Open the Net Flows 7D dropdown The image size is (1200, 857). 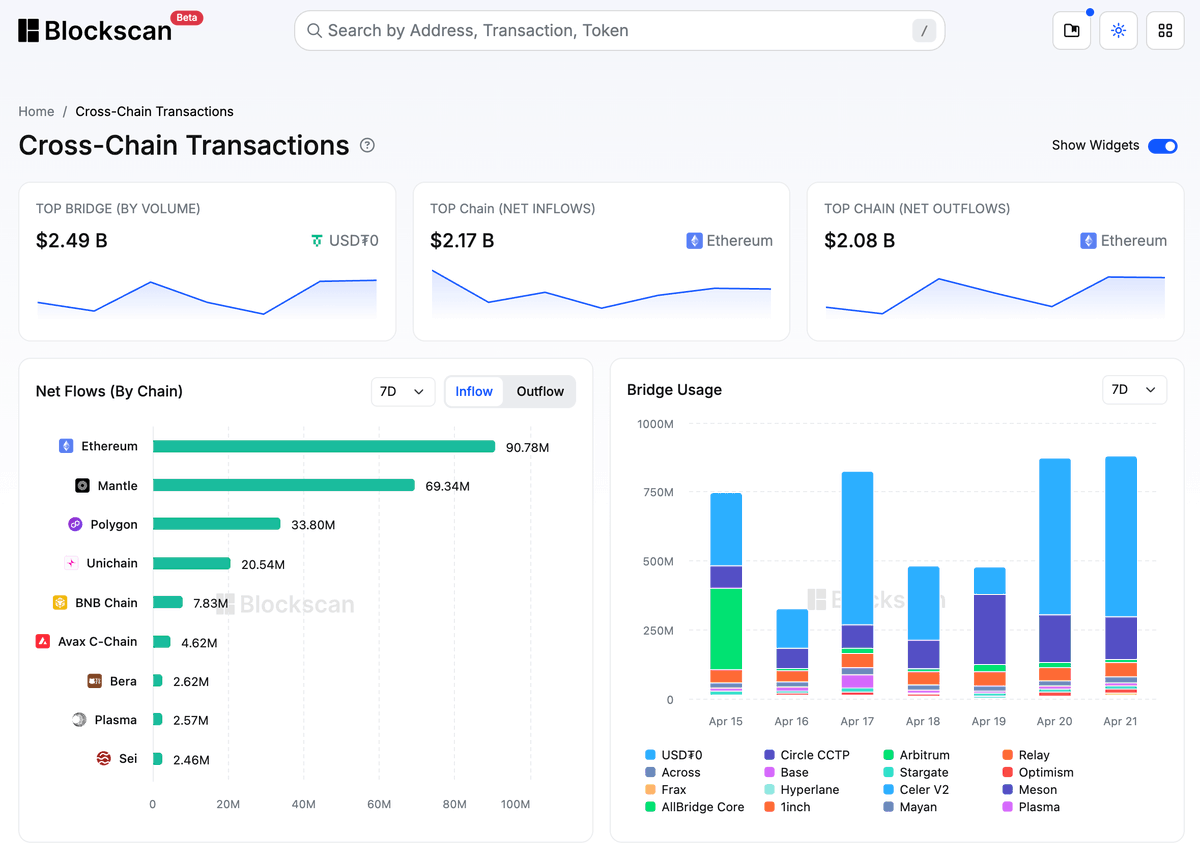(x=402, y=391)
